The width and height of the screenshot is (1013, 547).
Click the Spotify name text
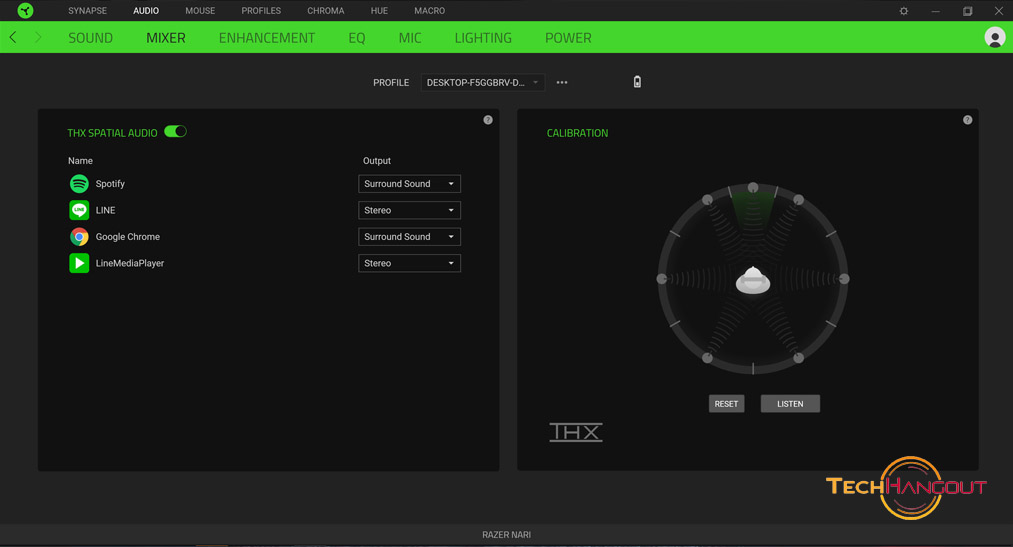point(110,184)
